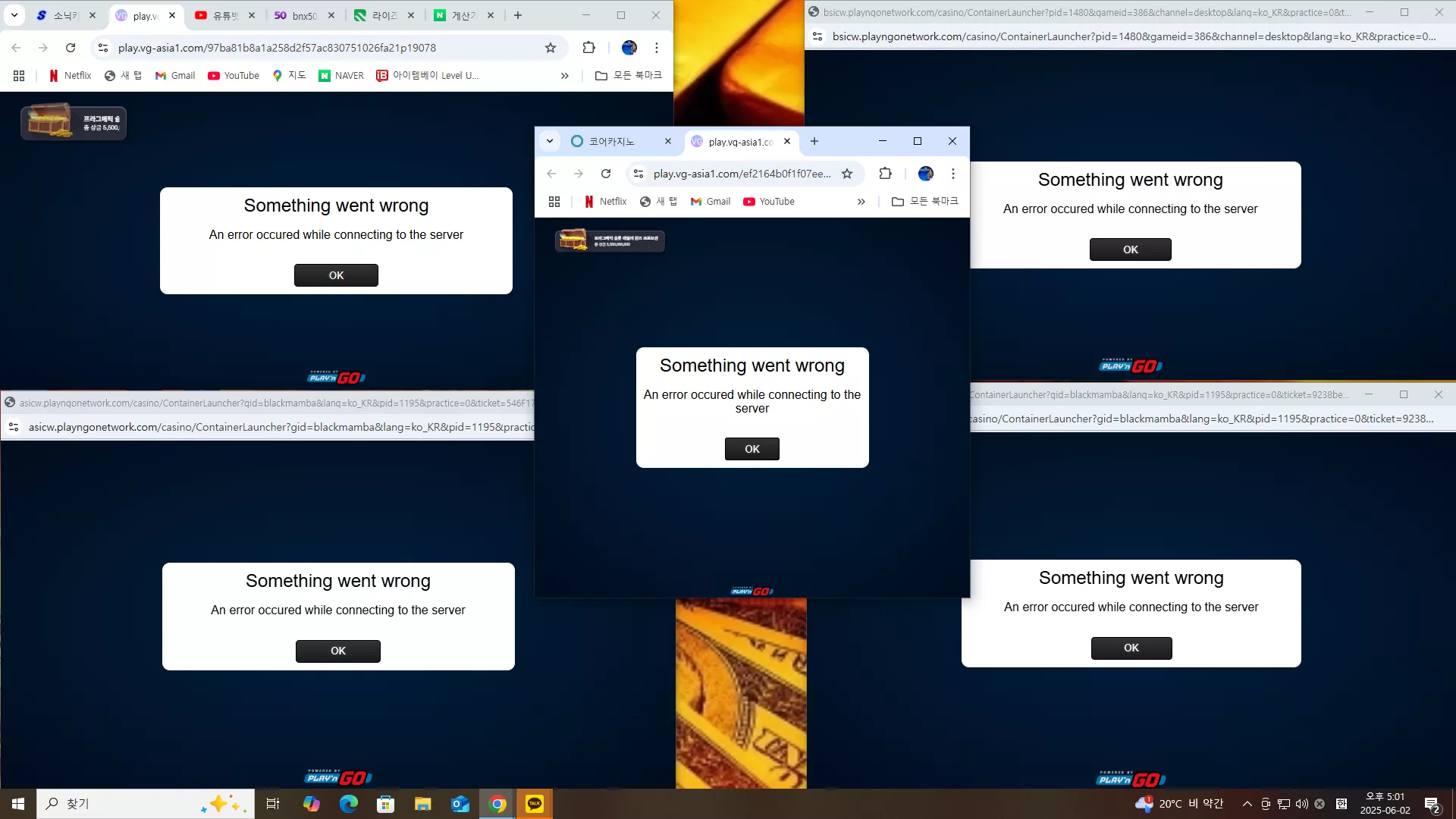Open KakaoTalk from the taskbar
Screen dimensions: 1456x819
coord(535,804)
